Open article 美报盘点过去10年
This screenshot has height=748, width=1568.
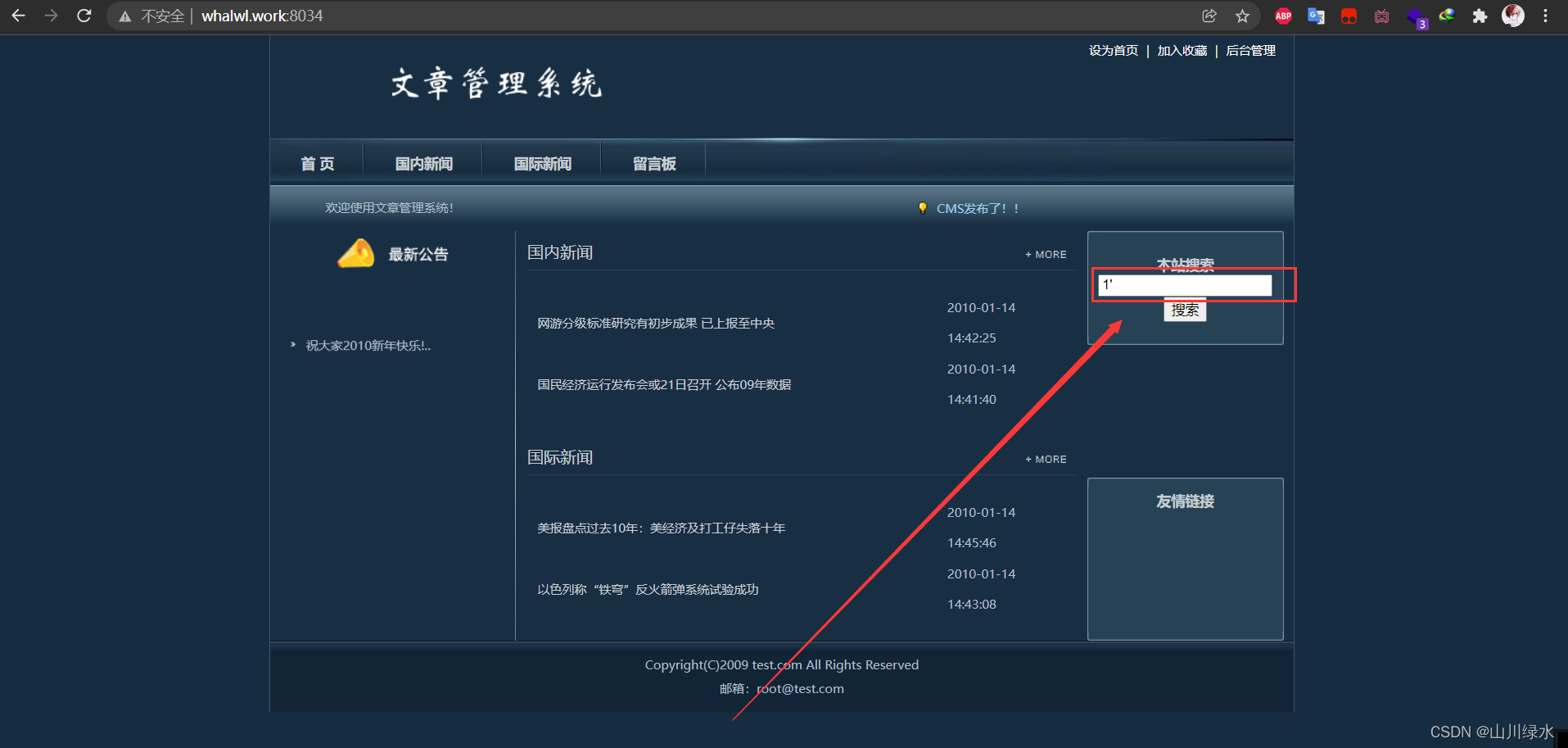click(x=662, y=528)
